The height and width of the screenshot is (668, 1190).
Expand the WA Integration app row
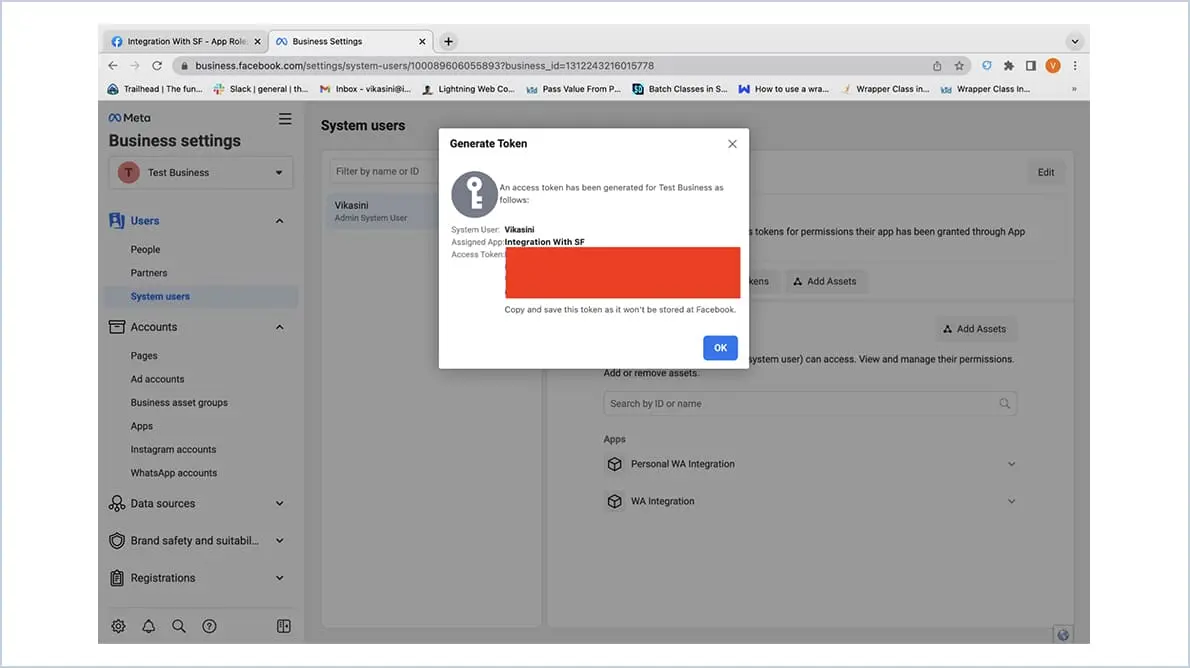[x=1011, y=501]
